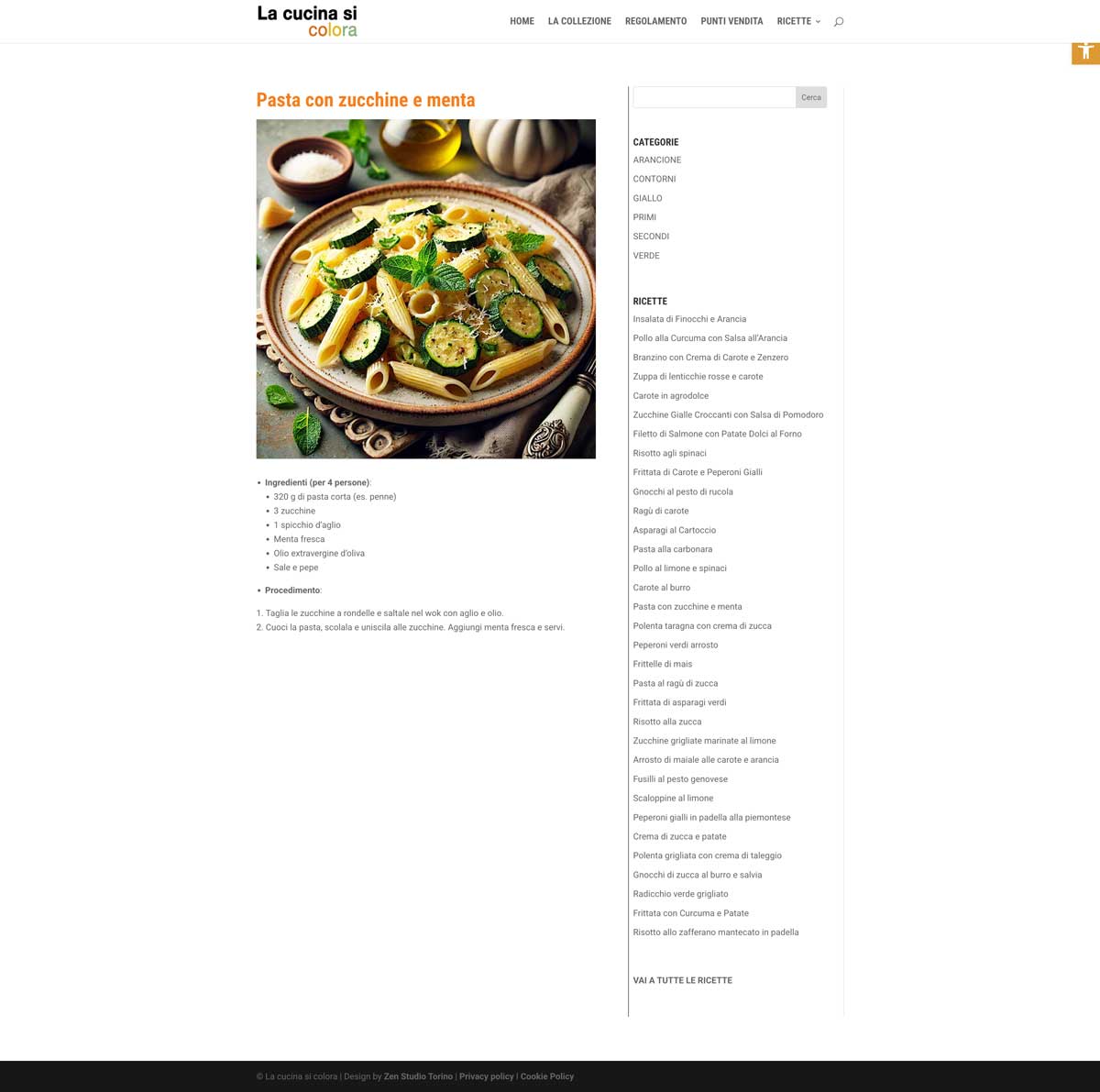Open the Primi category
The width and height of the screenshot is (1100, 1092).
click(x=644, y=217)
